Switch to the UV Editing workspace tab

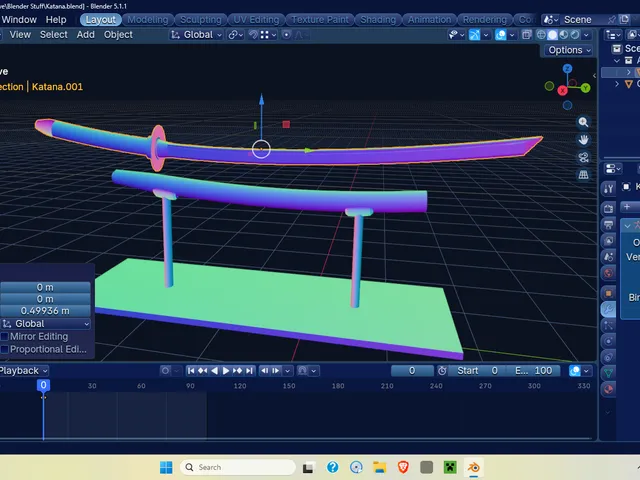256,20
